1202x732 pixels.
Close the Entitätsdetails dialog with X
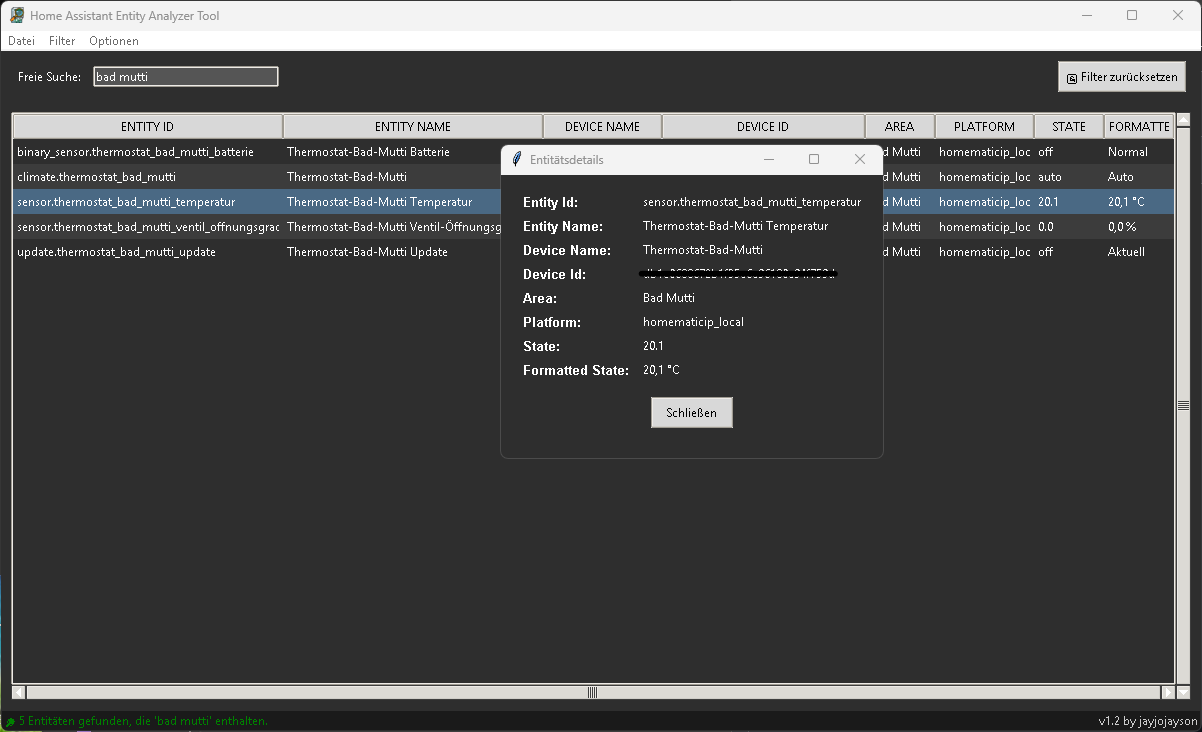click(x=860, y=159)
